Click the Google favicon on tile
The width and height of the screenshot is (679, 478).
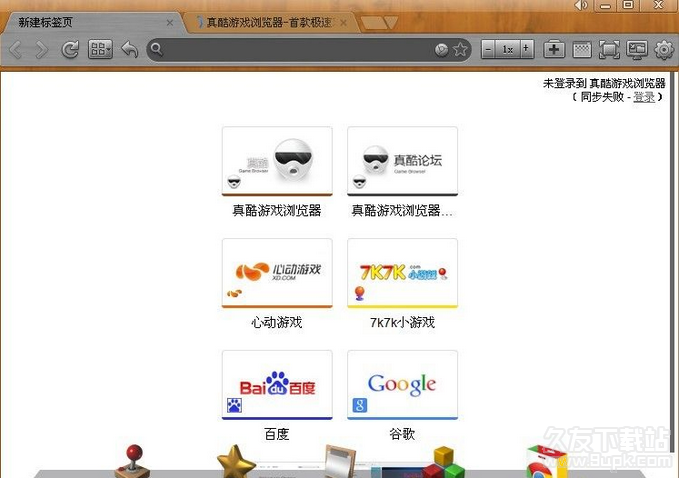click(x=359, y=405)
